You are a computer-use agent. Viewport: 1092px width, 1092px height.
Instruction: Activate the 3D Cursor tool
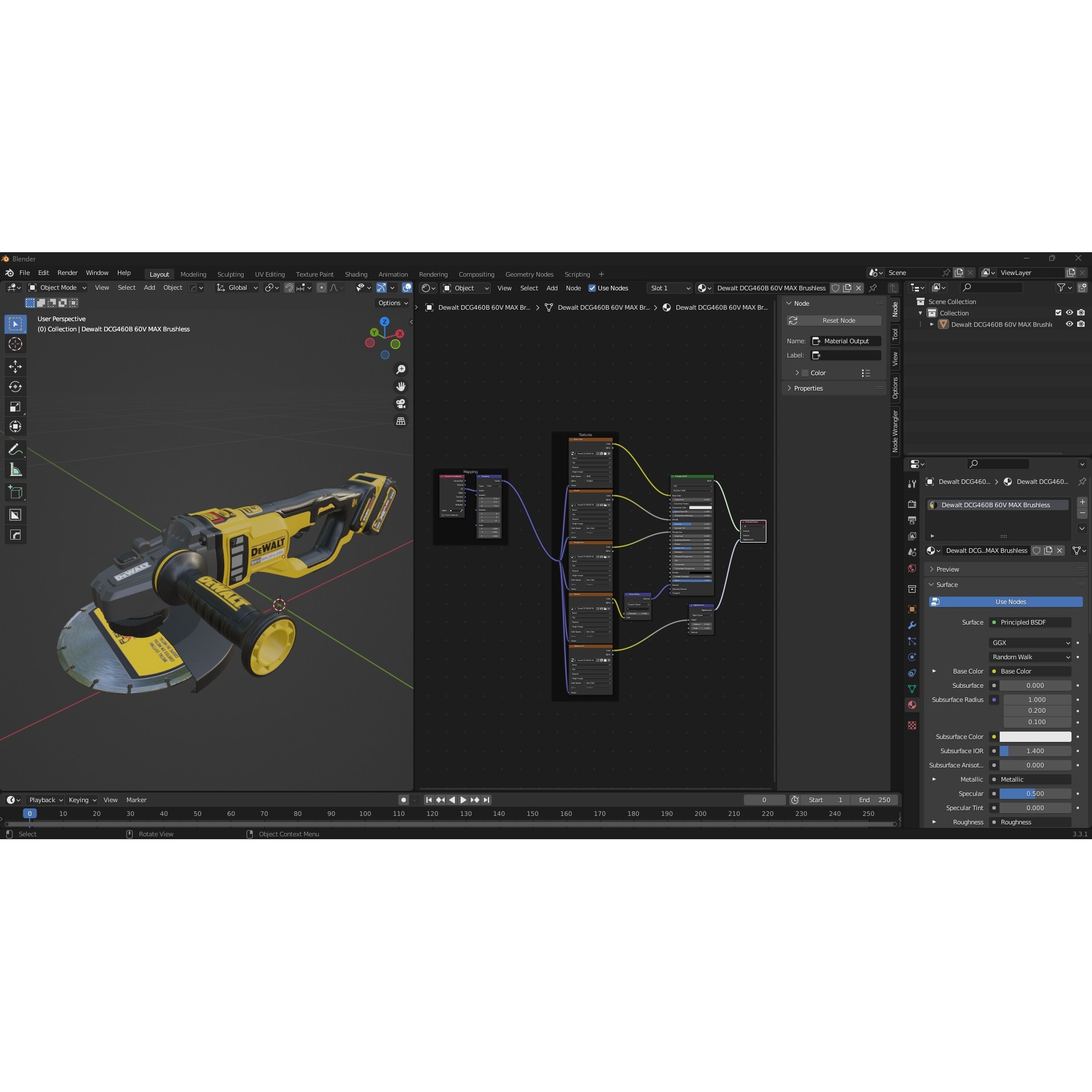pyautogui.click(x=15, y=344)
